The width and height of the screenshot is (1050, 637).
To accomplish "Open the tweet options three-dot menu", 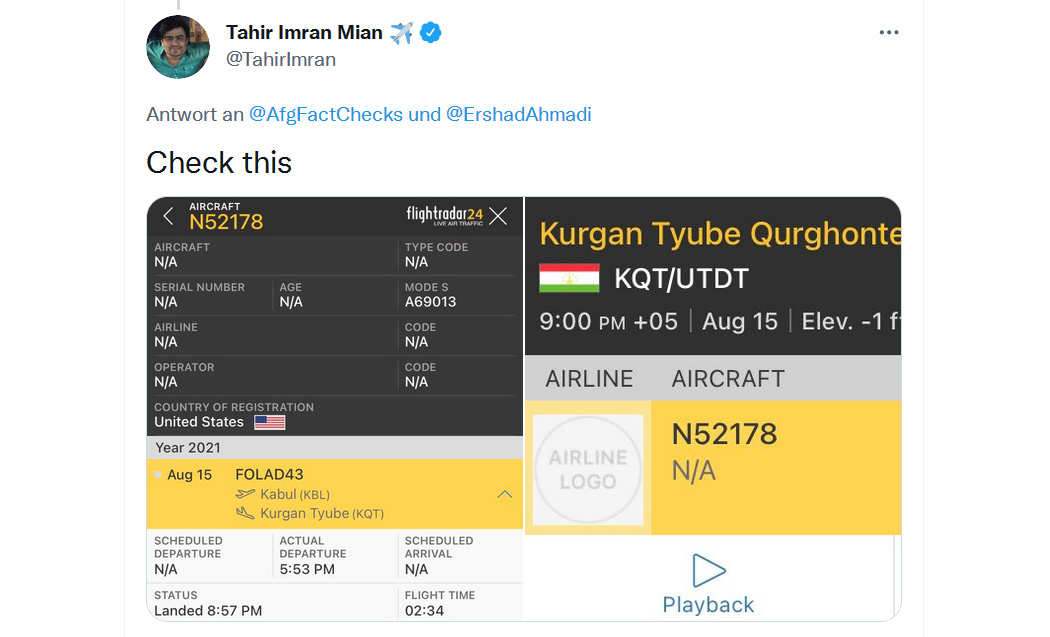I will tap(889, 32).
